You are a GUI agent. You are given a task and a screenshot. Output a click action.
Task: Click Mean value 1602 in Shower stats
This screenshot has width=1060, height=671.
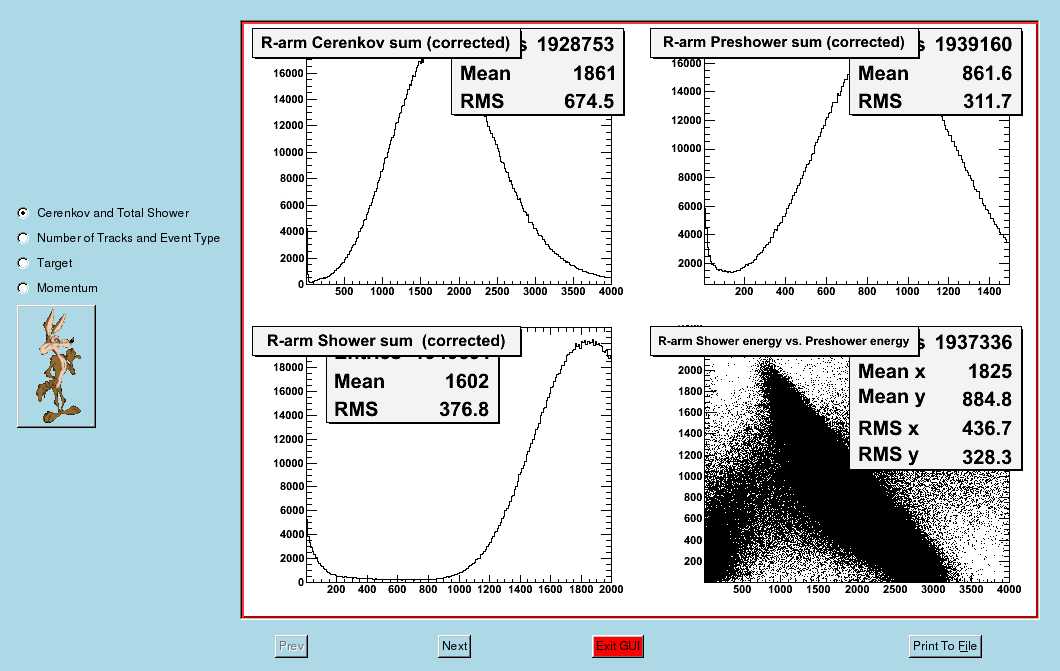[x=466, y=382]
